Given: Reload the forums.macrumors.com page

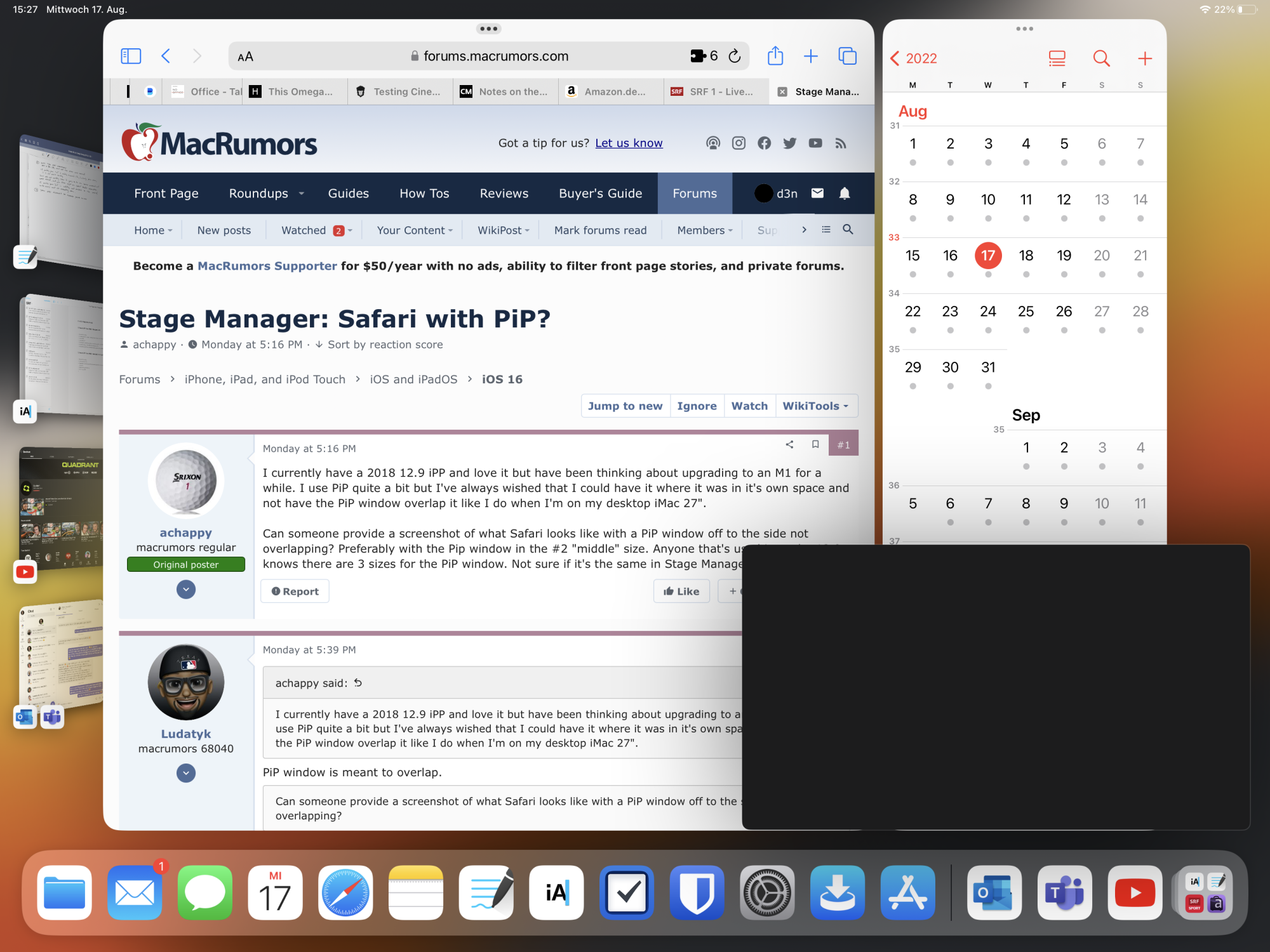Looking at the screenshot, I should [x=735, y=56].
